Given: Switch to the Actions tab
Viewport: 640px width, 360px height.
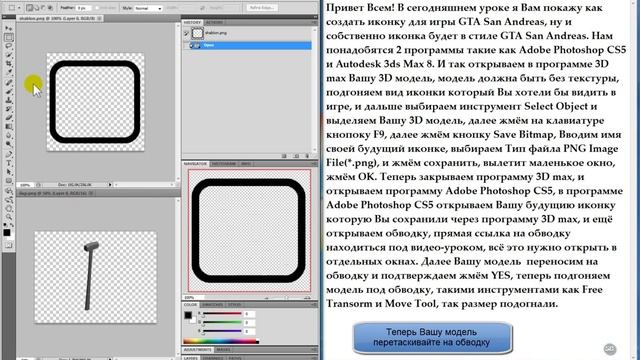Looking at the screenshot, I should (x=214, y=22).
